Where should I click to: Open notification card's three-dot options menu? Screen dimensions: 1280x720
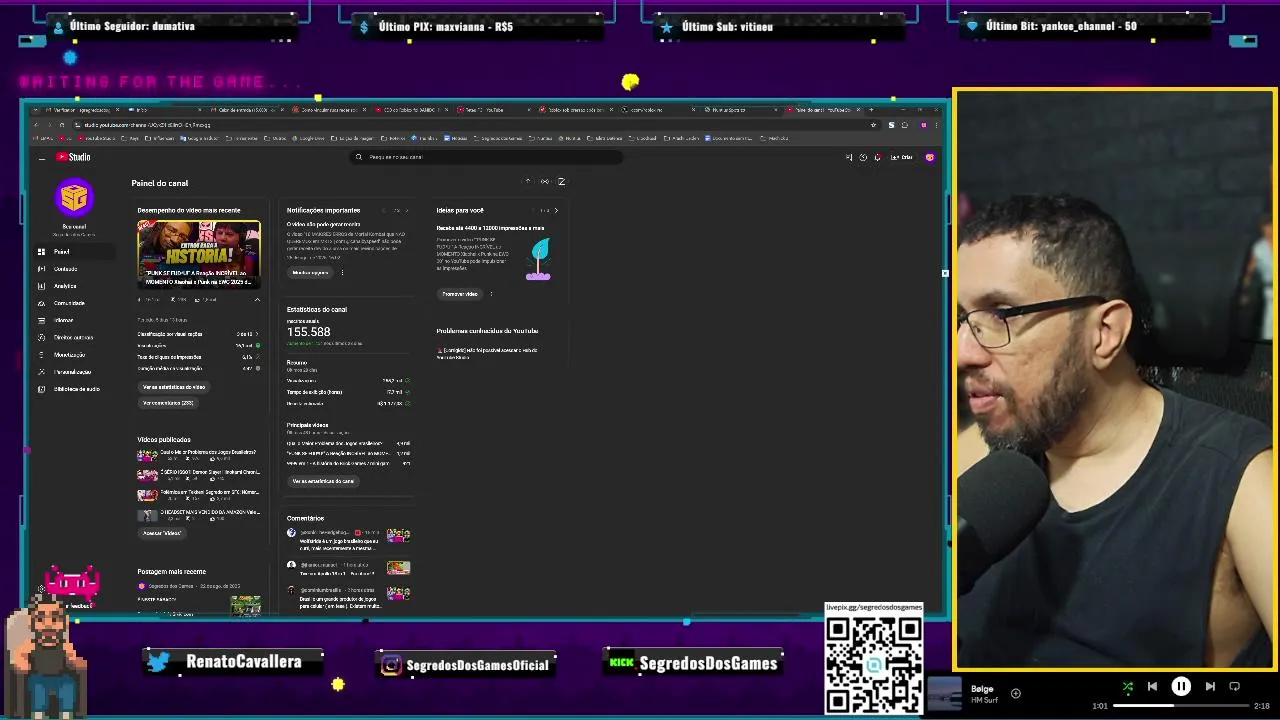[x=342, y=273]
